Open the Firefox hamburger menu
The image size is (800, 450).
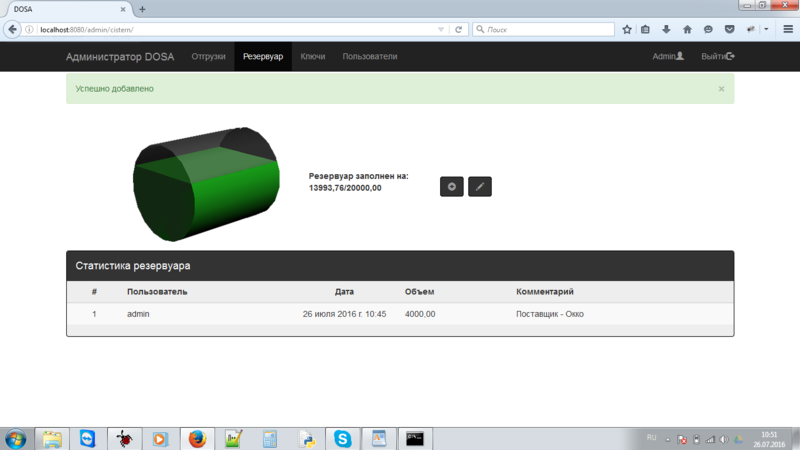pyautogui.click(x=787, y=29)
